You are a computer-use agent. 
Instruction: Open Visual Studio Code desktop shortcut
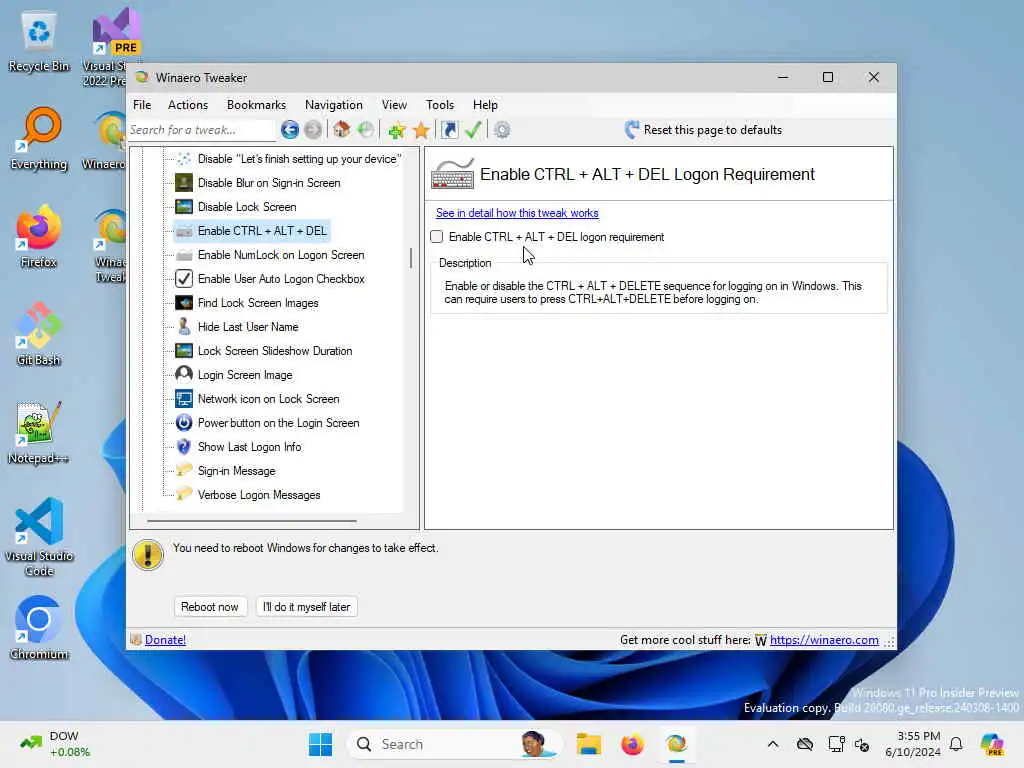39,538
